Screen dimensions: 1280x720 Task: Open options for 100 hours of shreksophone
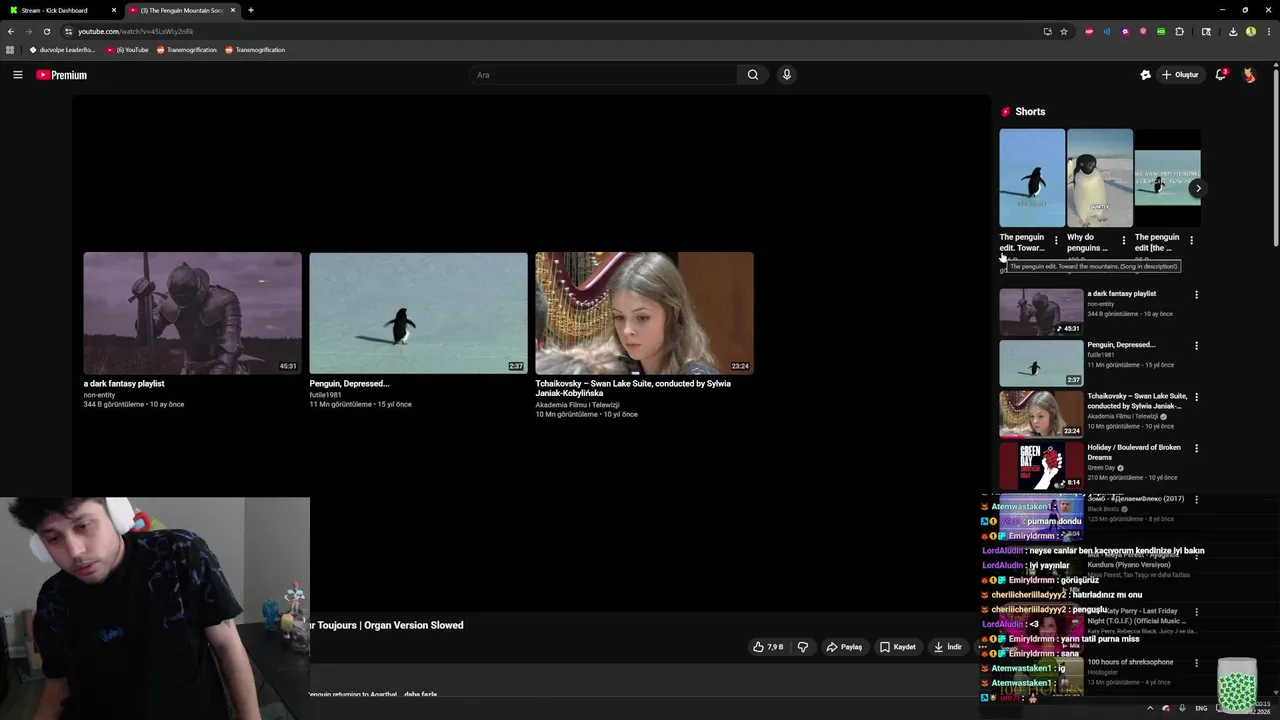tap(1196, 663)
